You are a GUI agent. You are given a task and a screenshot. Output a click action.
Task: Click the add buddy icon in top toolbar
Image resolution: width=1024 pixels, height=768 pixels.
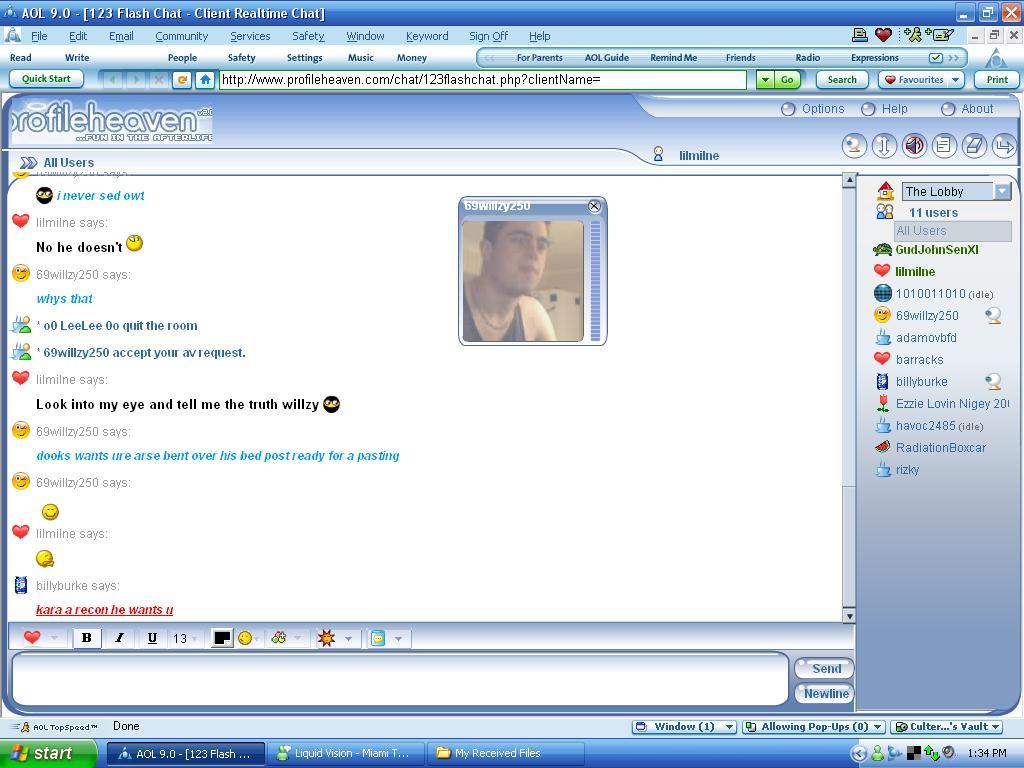(x=912, y=35)
